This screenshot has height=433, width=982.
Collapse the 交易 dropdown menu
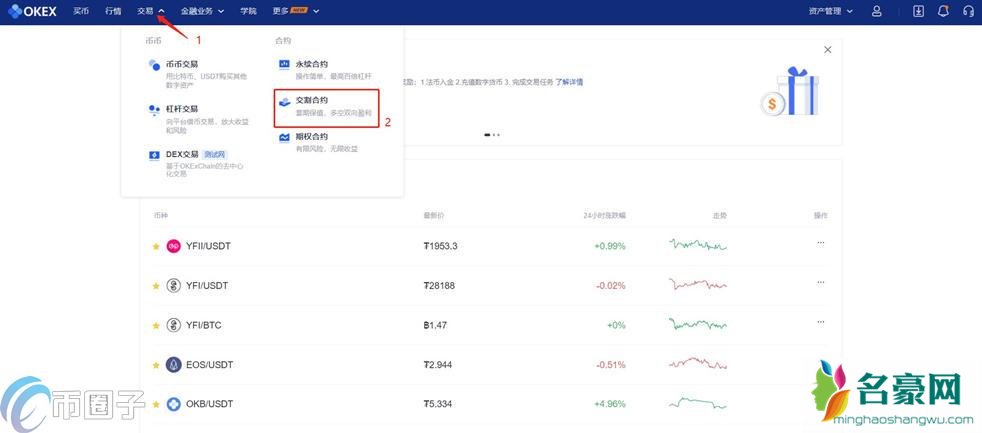151,11
